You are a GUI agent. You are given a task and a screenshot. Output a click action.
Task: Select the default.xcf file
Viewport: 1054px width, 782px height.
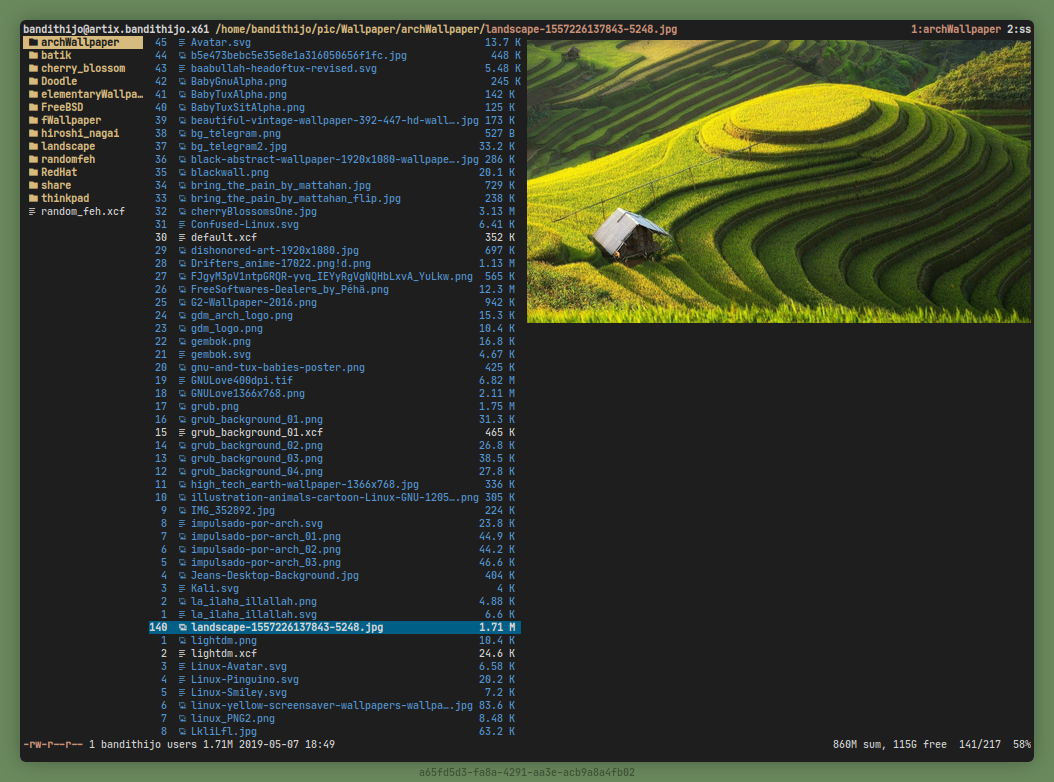(x=223, y=238)
